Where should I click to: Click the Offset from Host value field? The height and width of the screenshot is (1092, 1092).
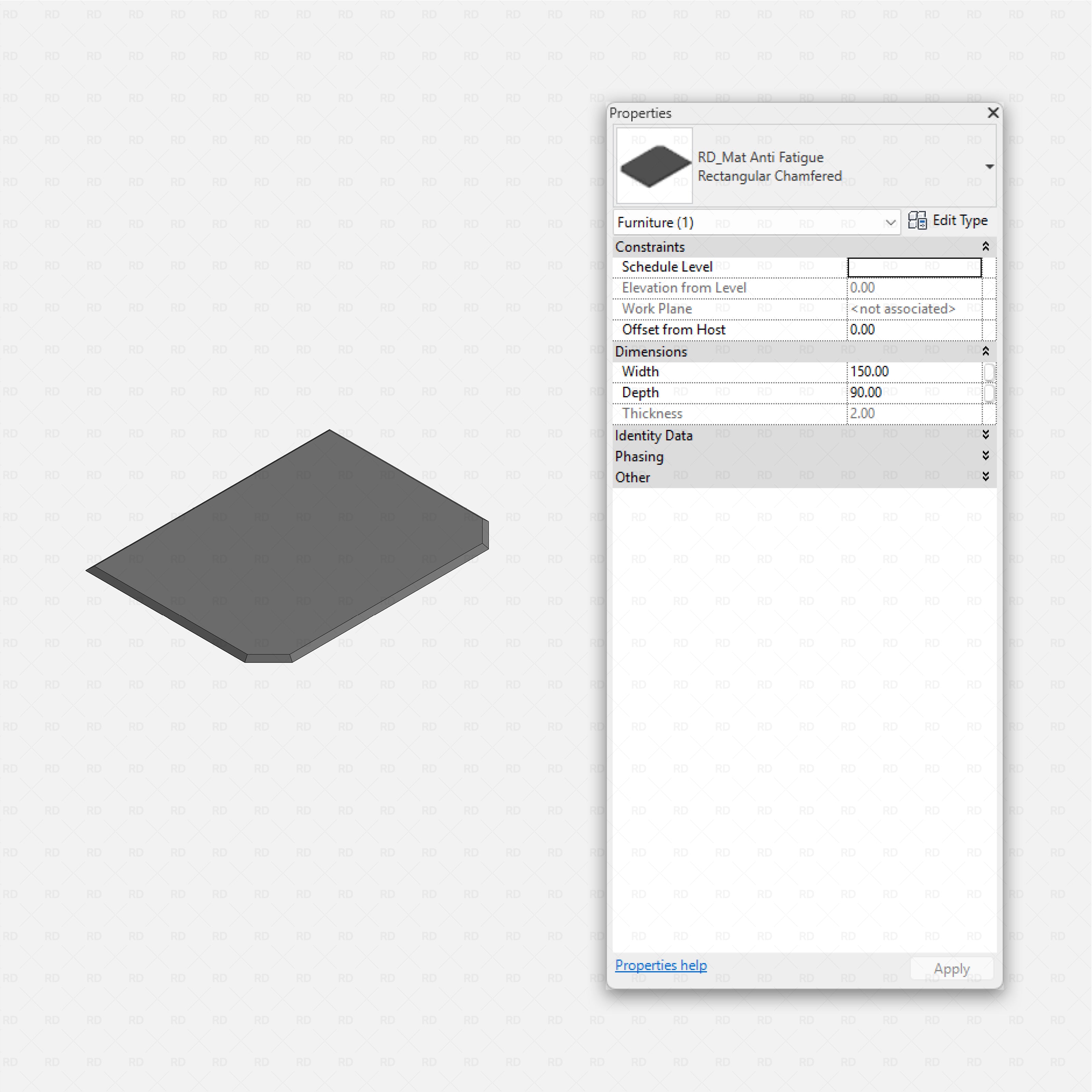tap(904, 330)
